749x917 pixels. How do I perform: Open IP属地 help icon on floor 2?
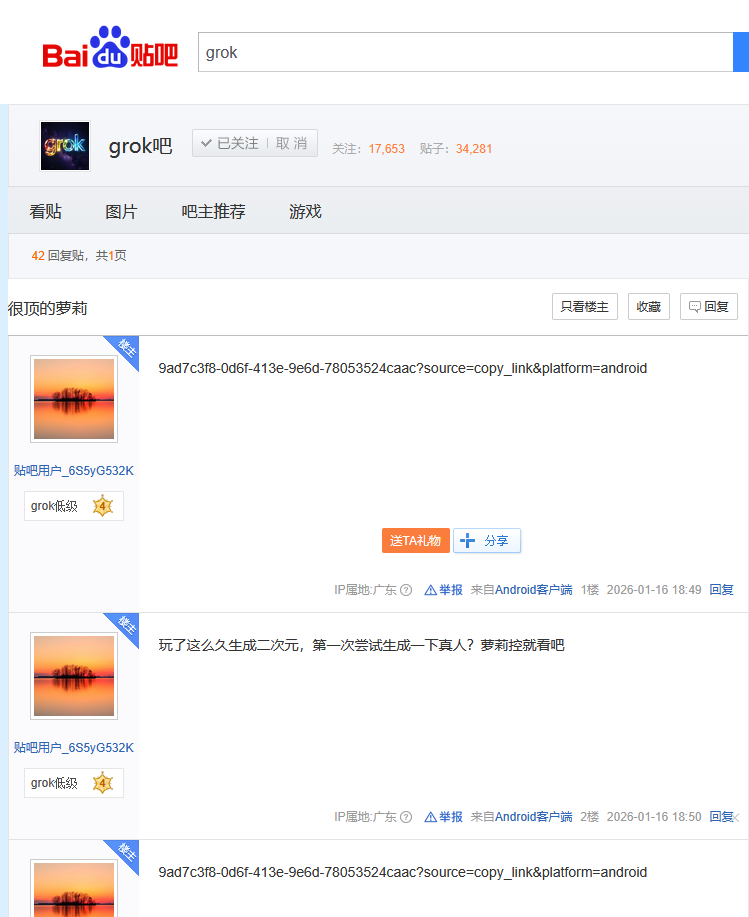pyautogui.click(x=406, y=817)
